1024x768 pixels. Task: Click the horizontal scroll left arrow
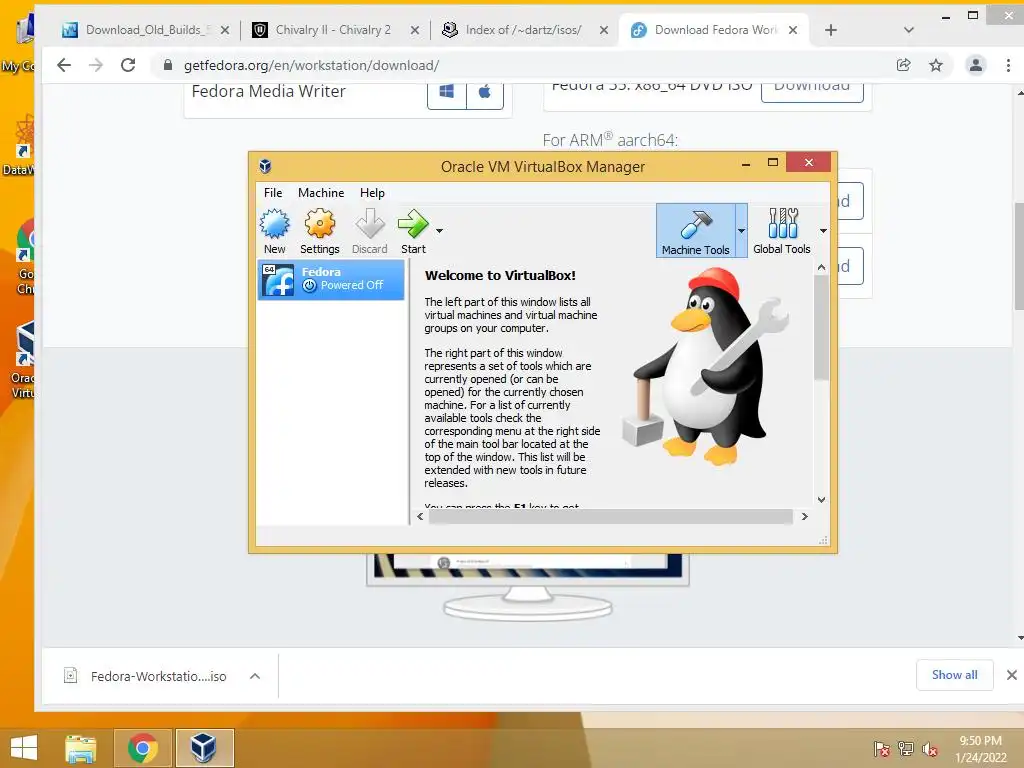click(x=420, y=517)
